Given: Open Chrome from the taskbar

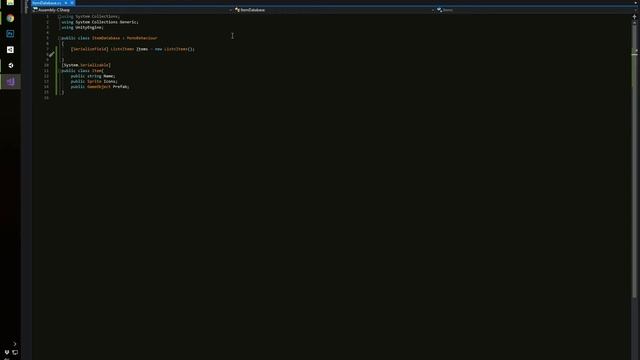Looking at the screenshot, I should [x=10, y=18].
